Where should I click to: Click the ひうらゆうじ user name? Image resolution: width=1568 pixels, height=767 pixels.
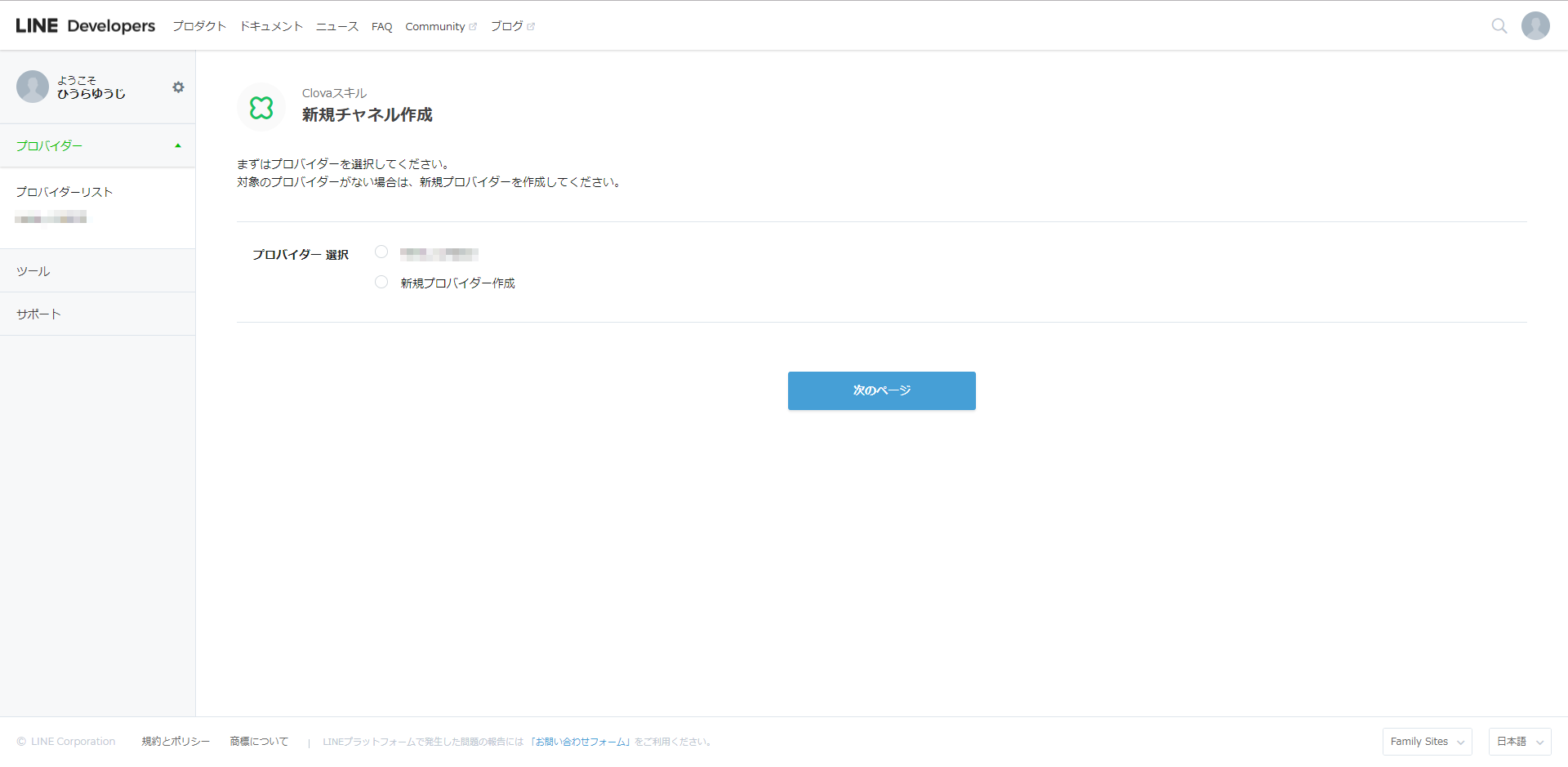[x=91, y=94]
